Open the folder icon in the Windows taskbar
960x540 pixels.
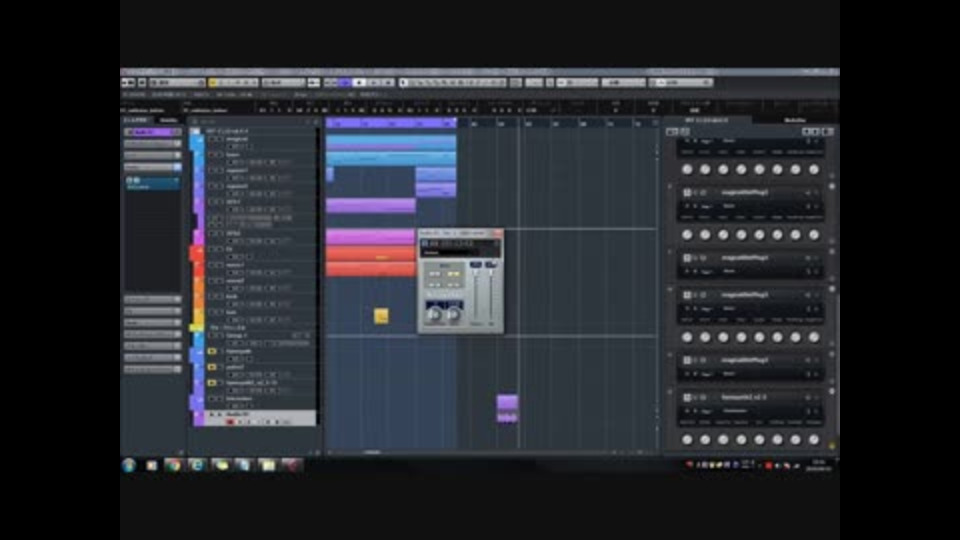(x=268, y=465)
